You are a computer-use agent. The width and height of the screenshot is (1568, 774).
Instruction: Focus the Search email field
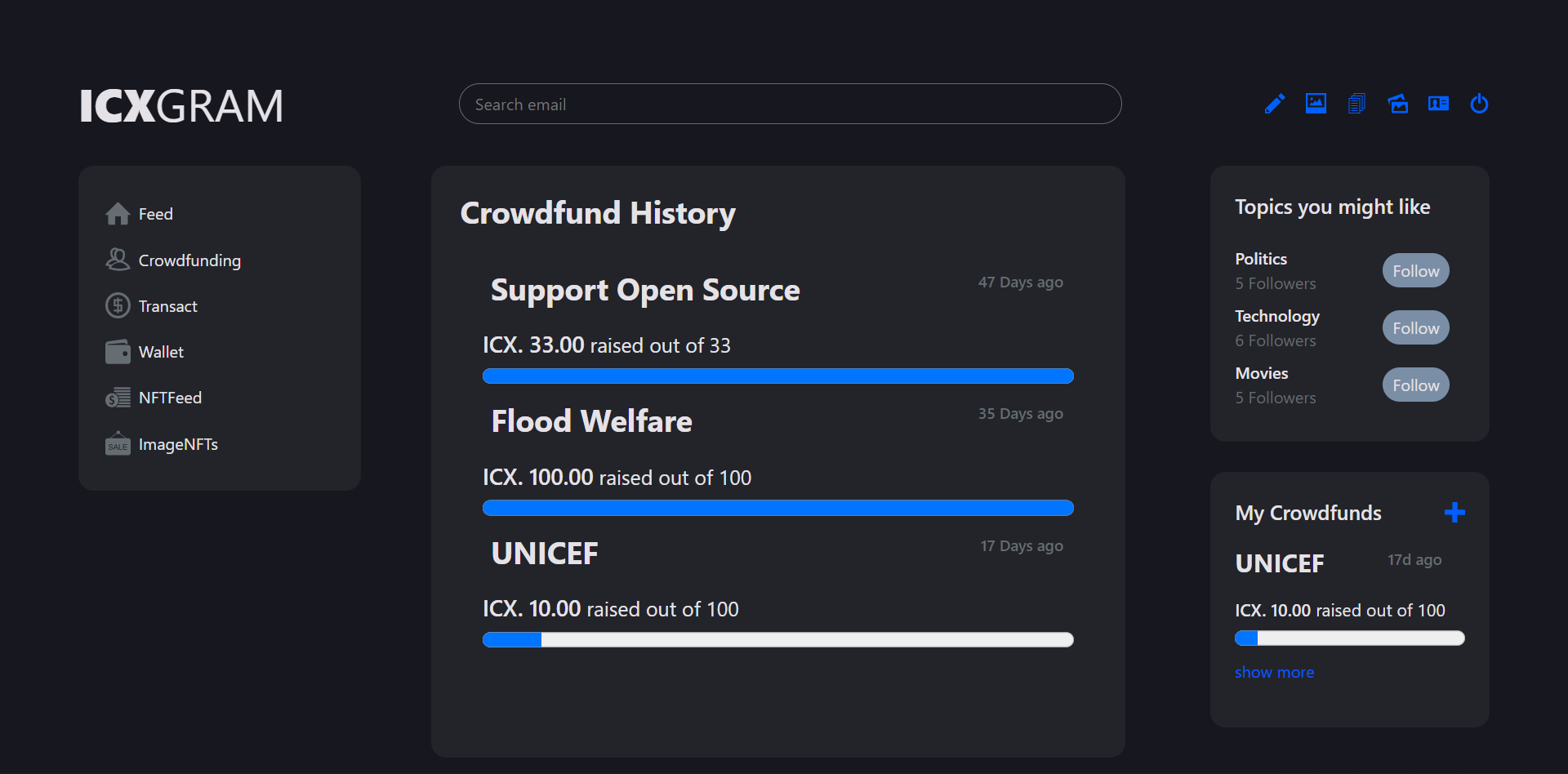coord(790,105)
